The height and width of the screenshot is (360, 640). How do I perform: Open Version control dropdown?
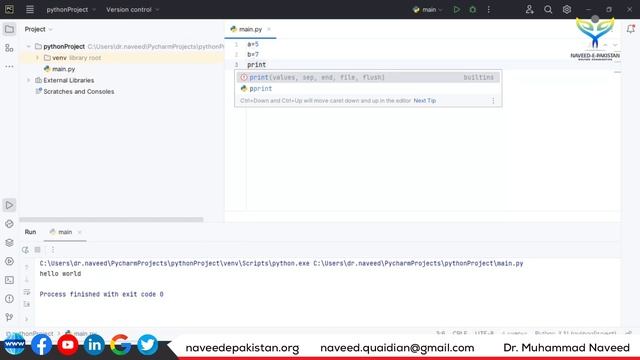coord(132,9)
